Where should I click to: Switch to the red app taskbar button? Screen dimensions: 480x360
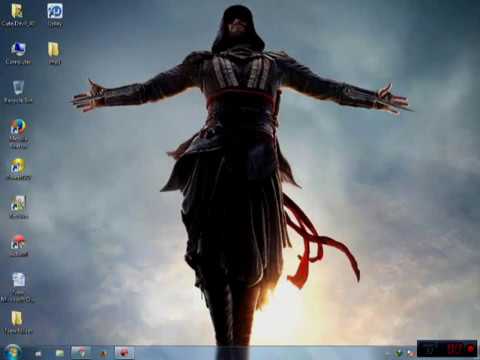tap(124, 353)
